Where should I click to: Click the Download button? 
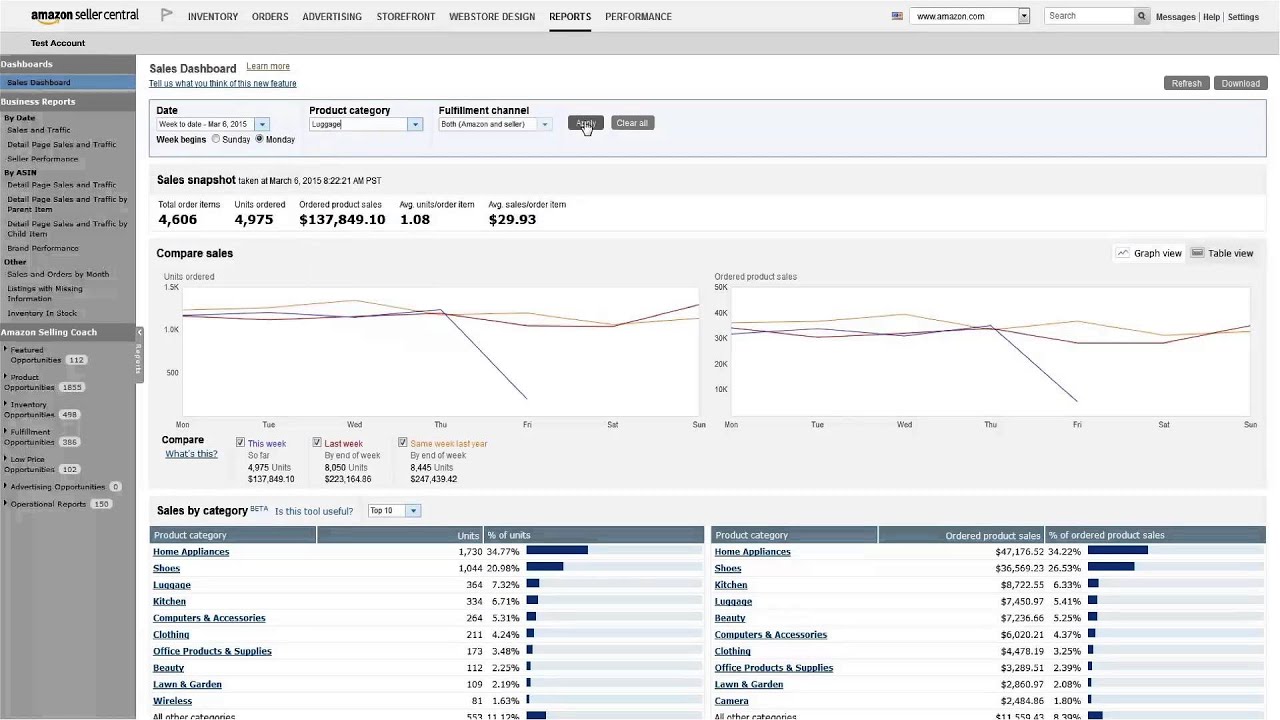tap(1241, 83)
